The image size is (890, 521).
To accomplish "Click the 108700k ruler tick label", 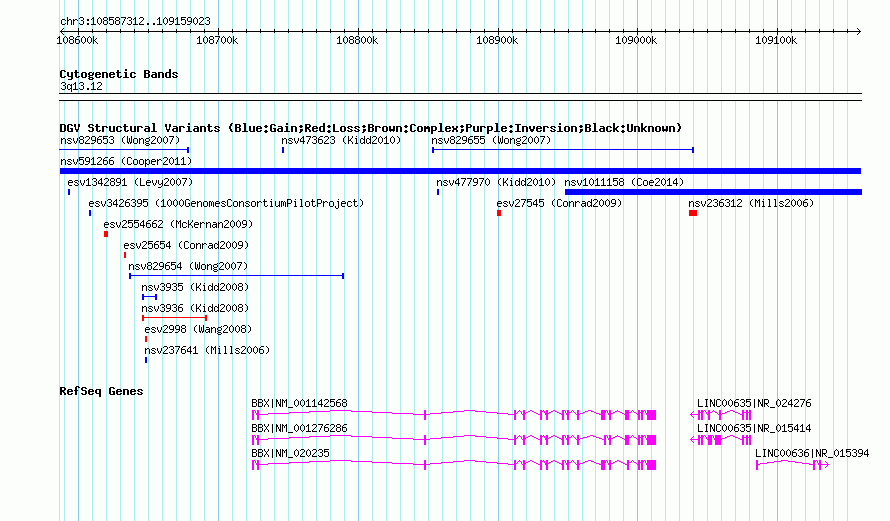I will (217, 40).
